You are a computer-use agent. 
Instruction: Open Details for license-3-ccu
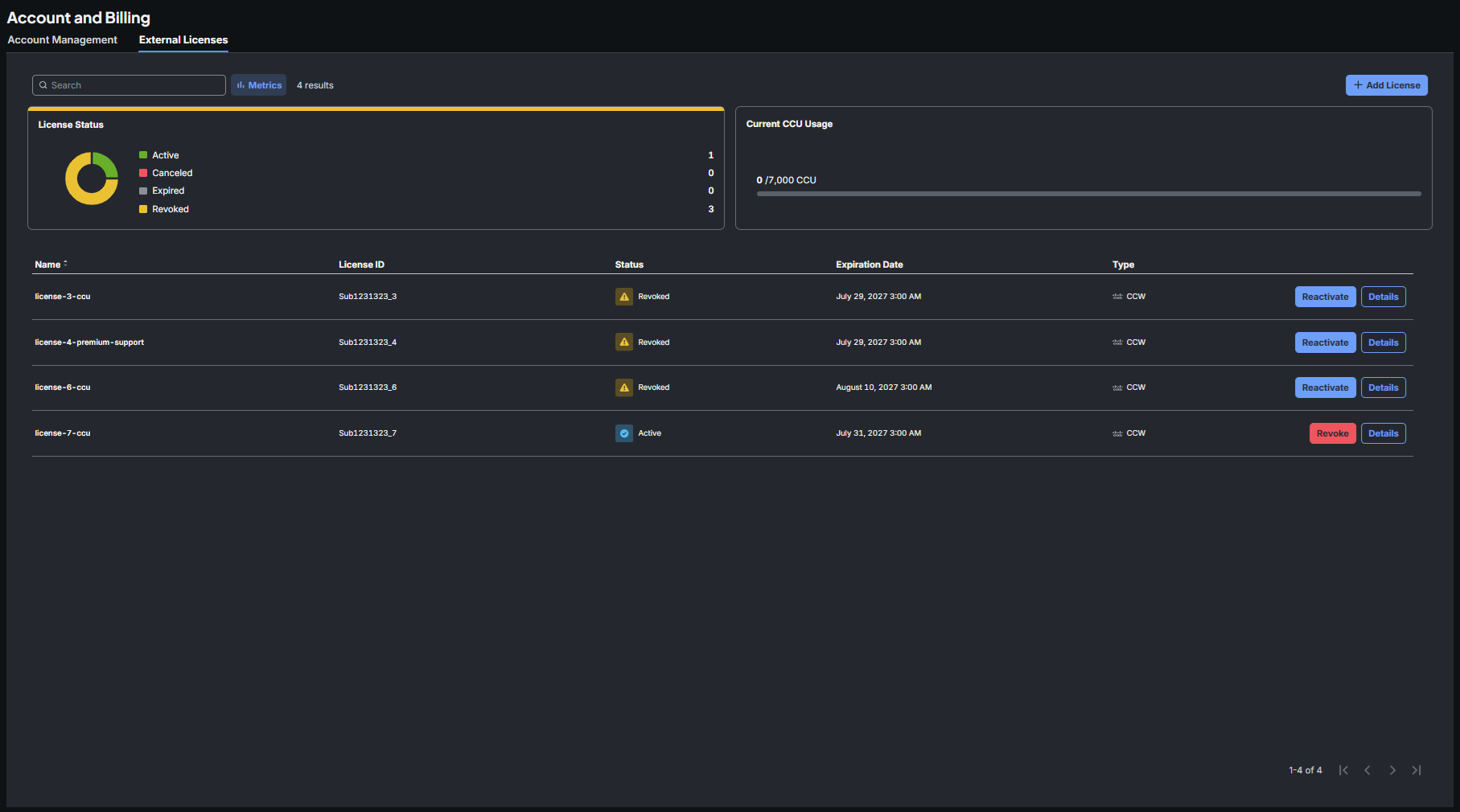pyautogui.click(x=1384, y=297)
